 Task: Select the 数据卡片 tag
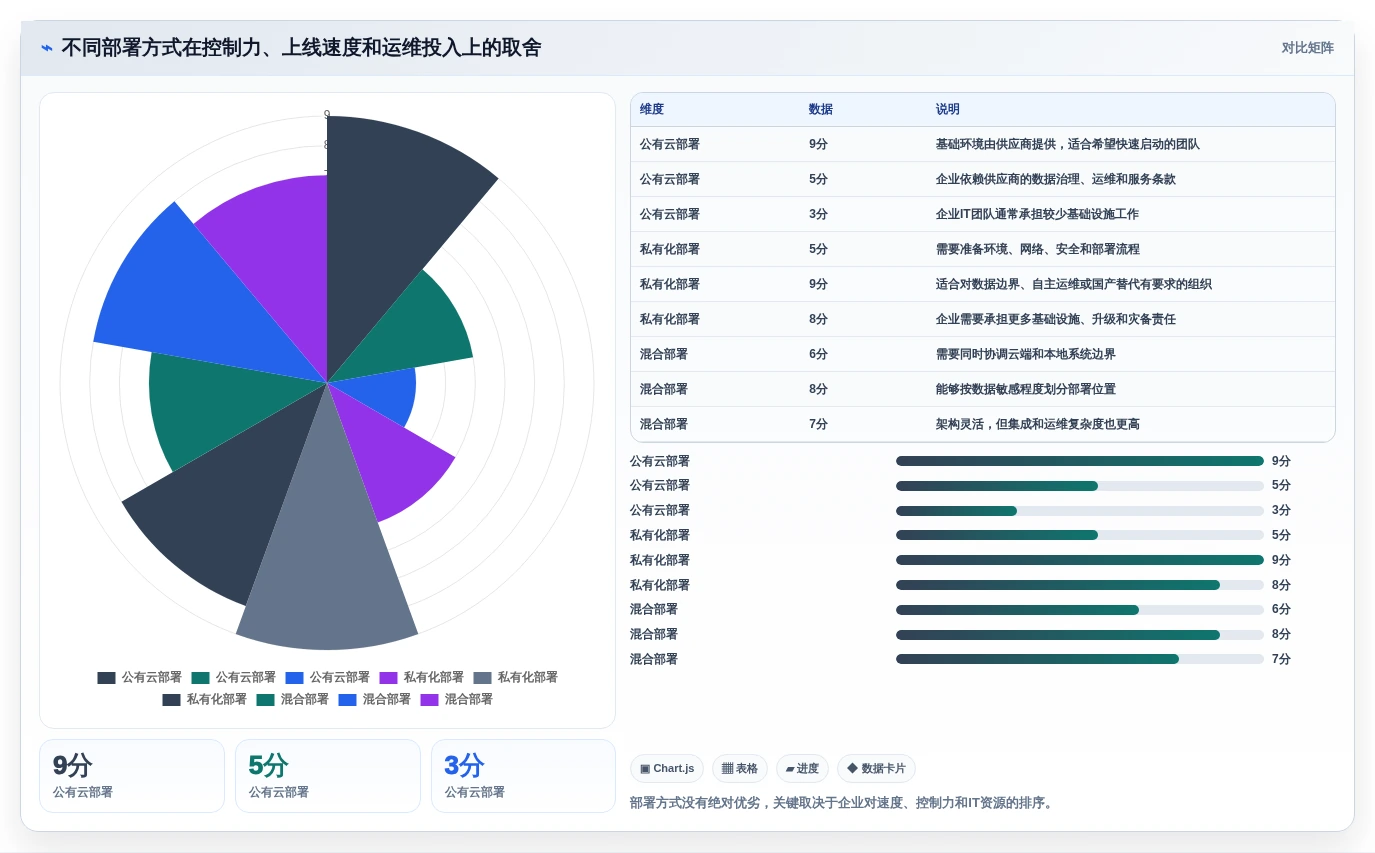[x=876, y=769]
